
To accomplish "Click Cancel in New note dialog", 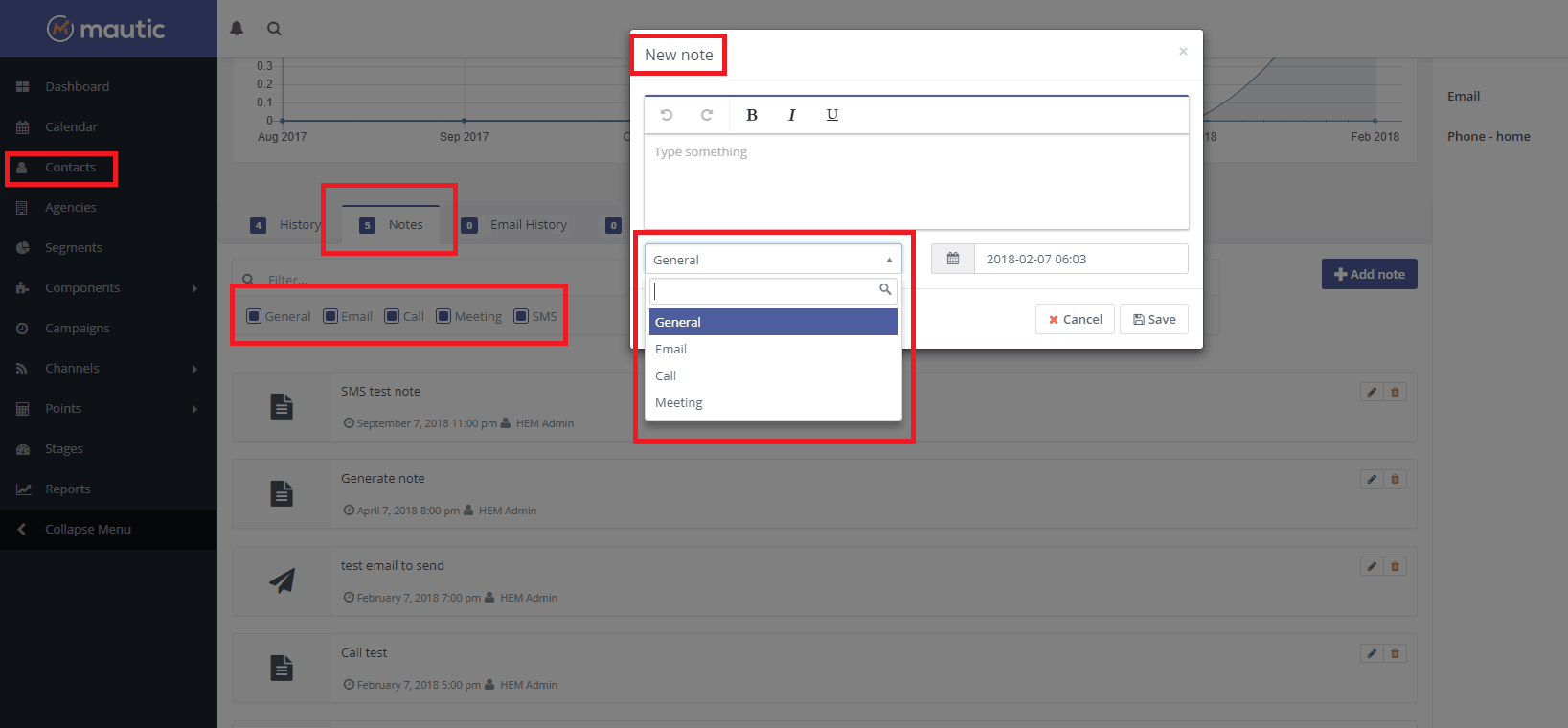I will click(x=1075, y=319).
